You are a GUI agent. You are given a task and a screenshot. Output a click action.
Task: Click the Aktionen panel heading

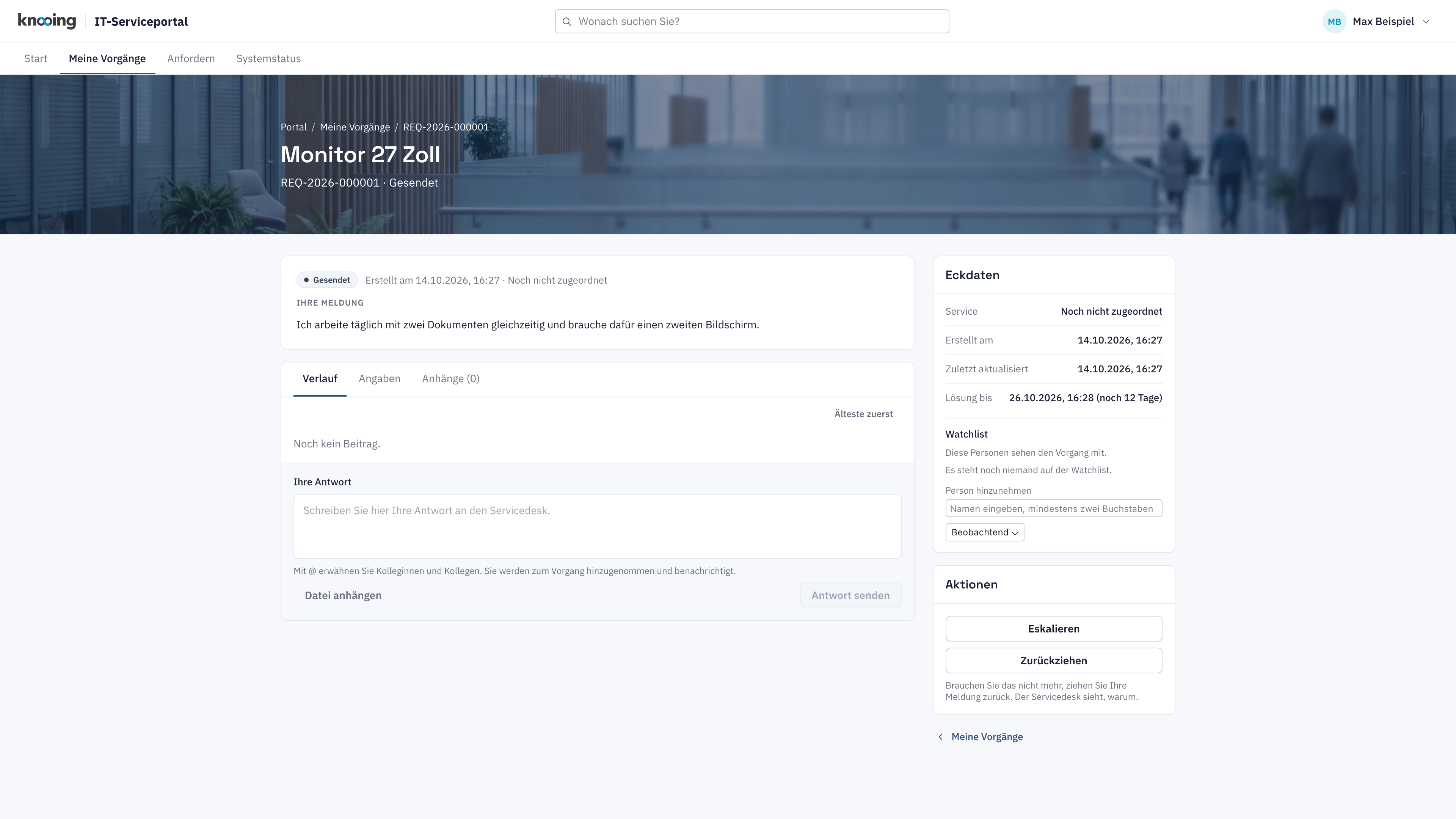tap(971, 584)
